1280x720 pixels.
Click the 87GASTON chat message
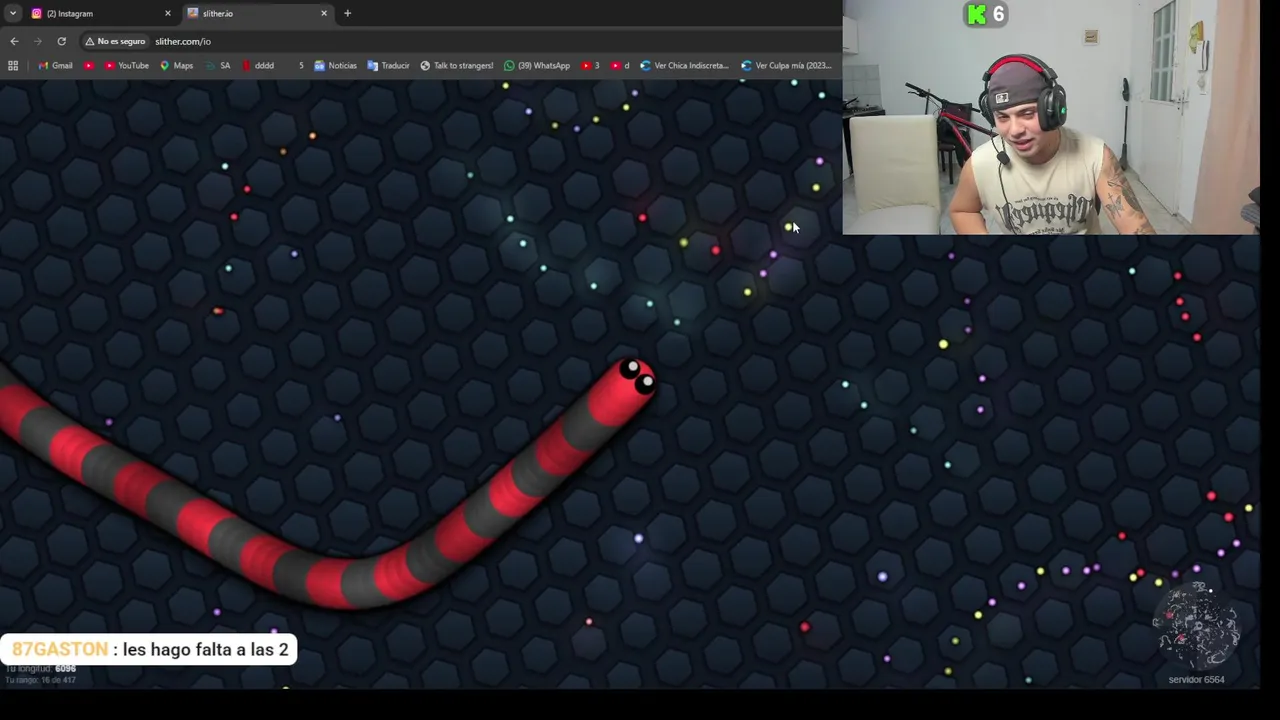149,650
